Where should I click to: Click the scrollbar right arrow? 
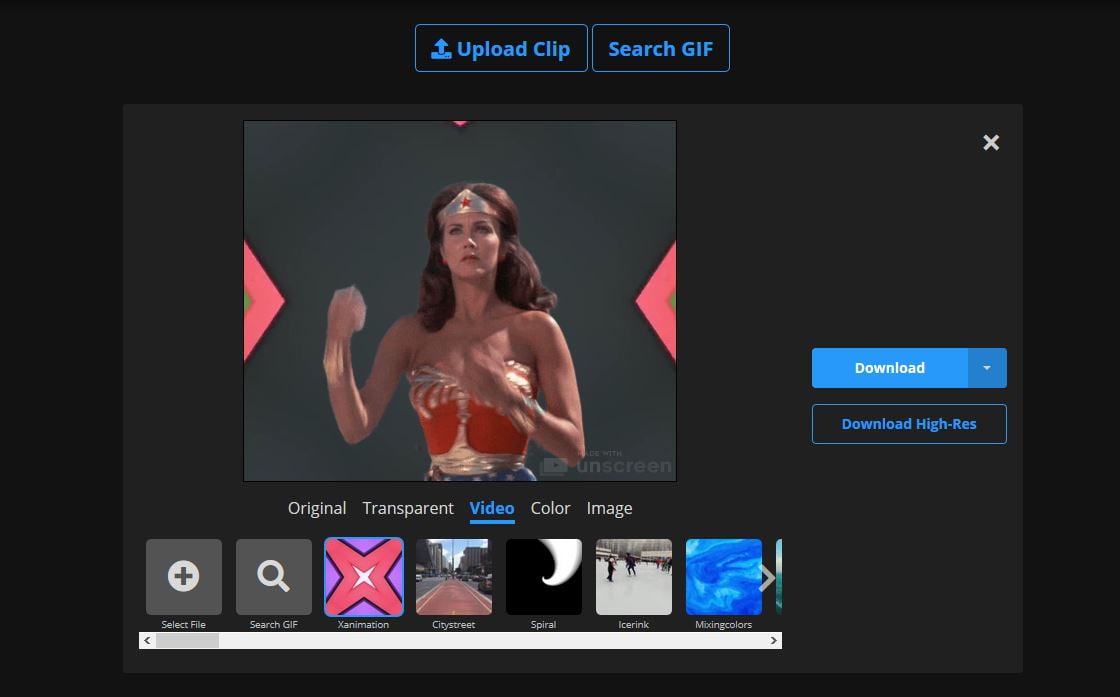pos(774,641)
